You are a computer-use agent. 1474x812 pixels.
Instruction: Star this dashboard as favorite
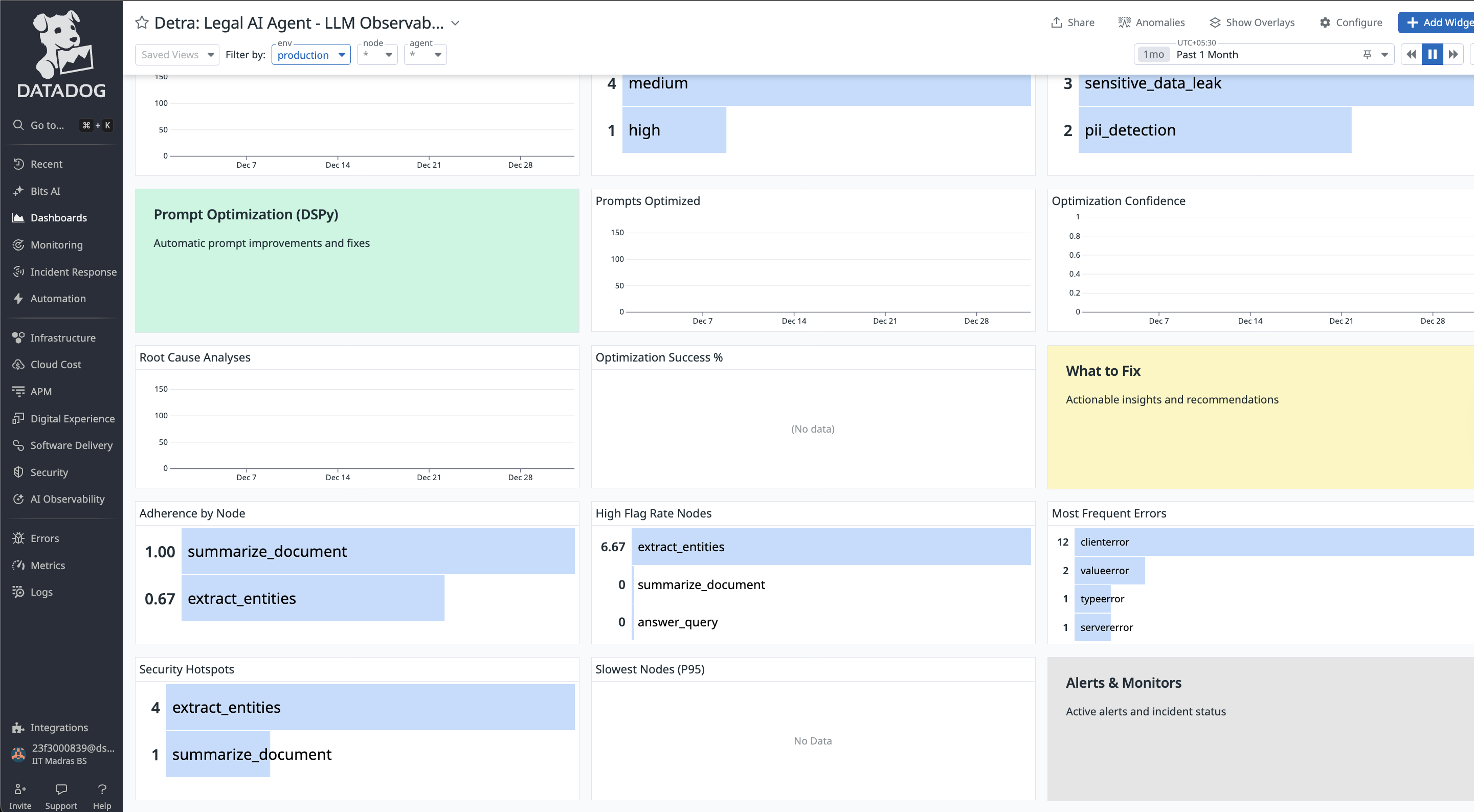click(141, 23)
